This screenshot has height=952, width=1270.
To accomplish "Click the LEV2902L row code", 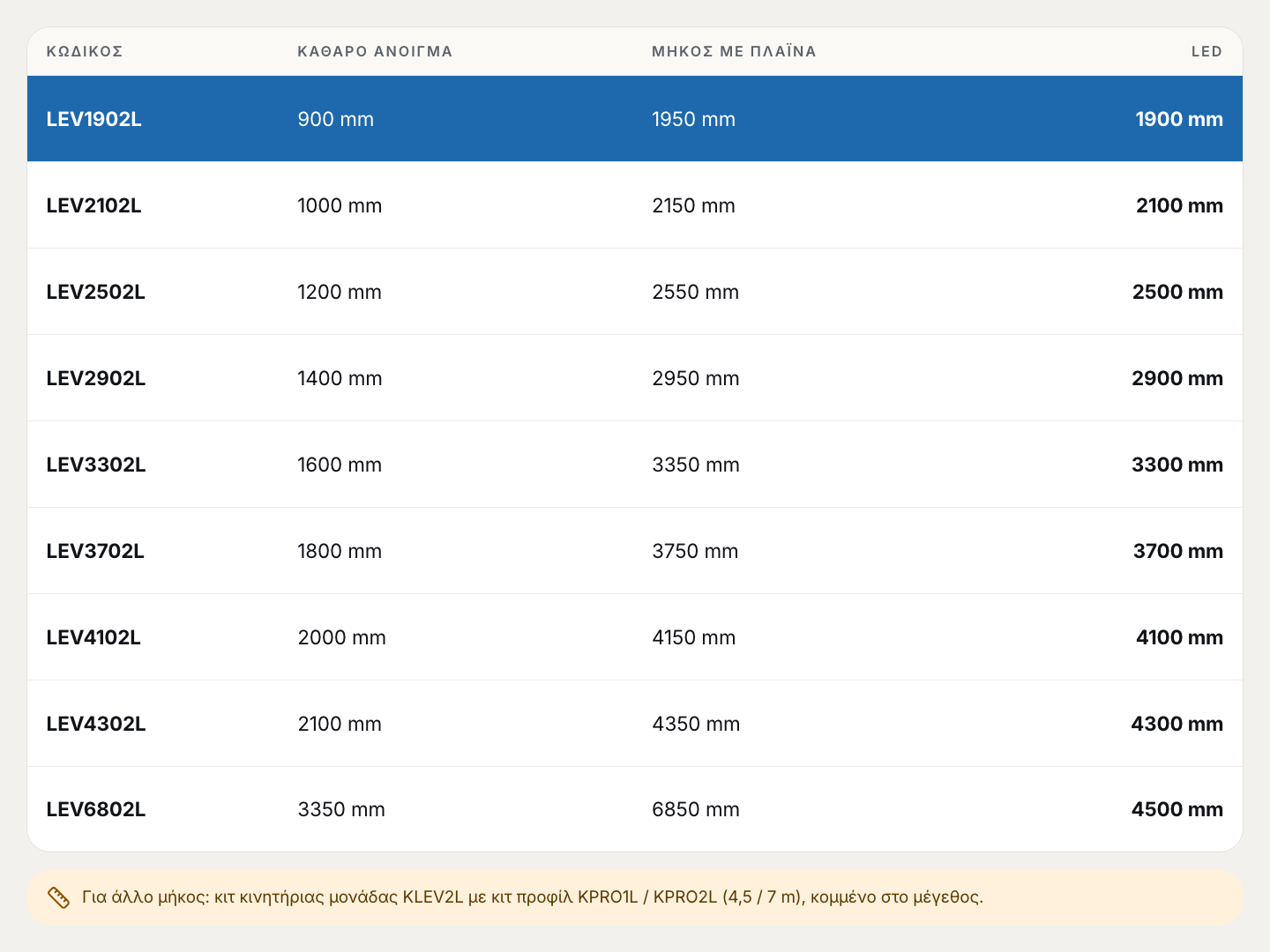I will pyautogui.click(x=95, y=378).
